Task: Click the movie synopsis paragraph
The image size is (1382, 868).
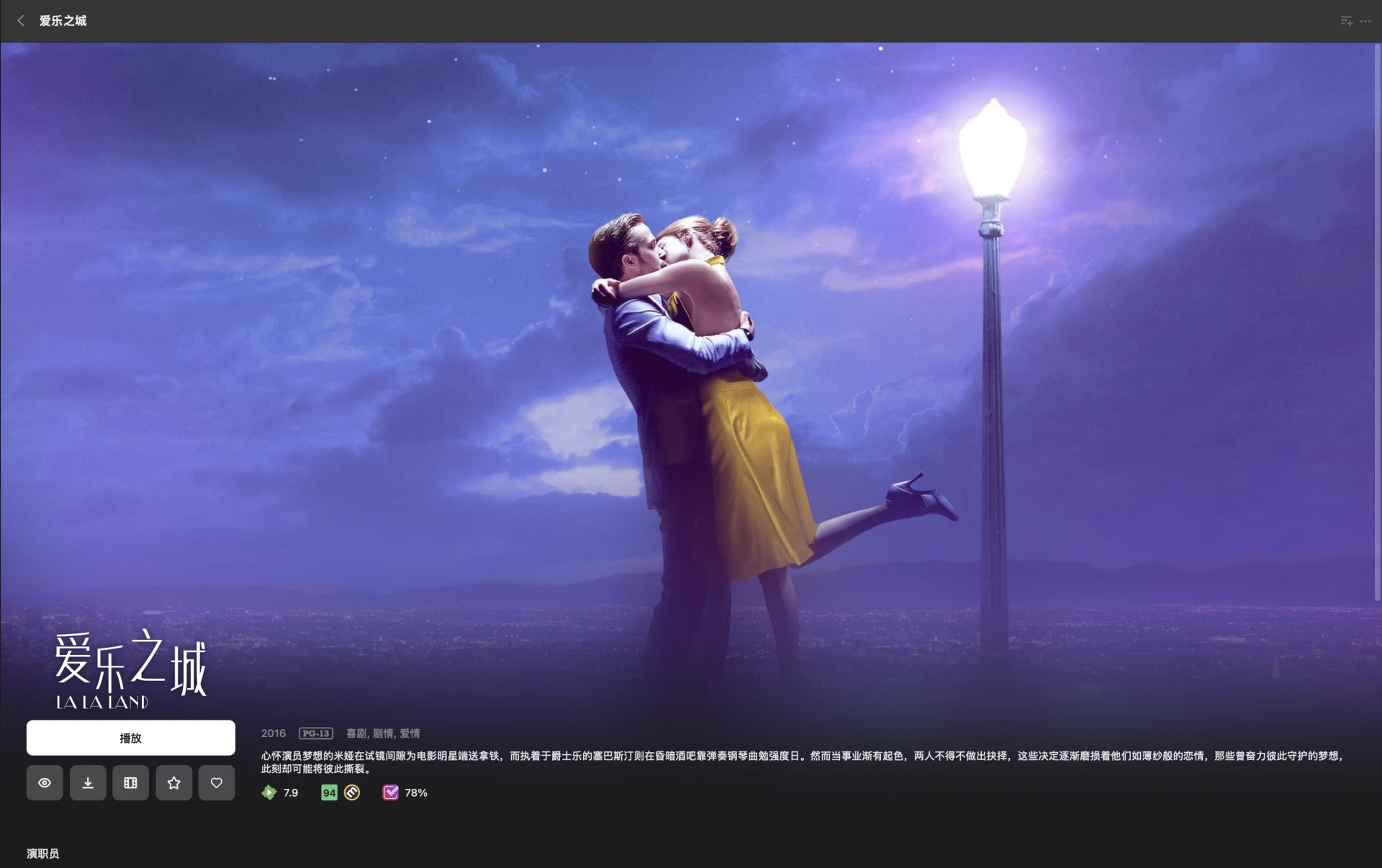Action: (802, 762)
